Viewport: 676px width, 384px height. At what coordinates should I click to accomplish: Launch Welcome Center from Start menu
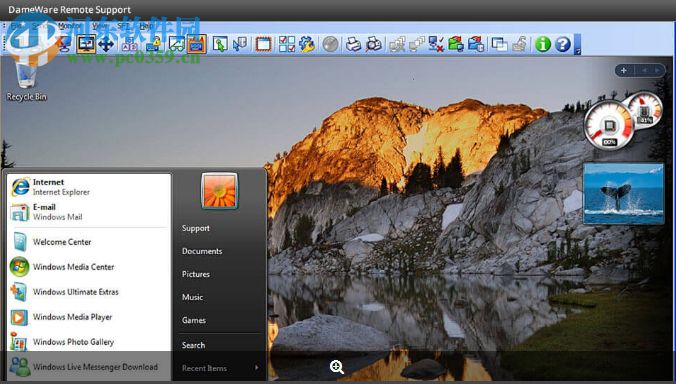(88, 242)
